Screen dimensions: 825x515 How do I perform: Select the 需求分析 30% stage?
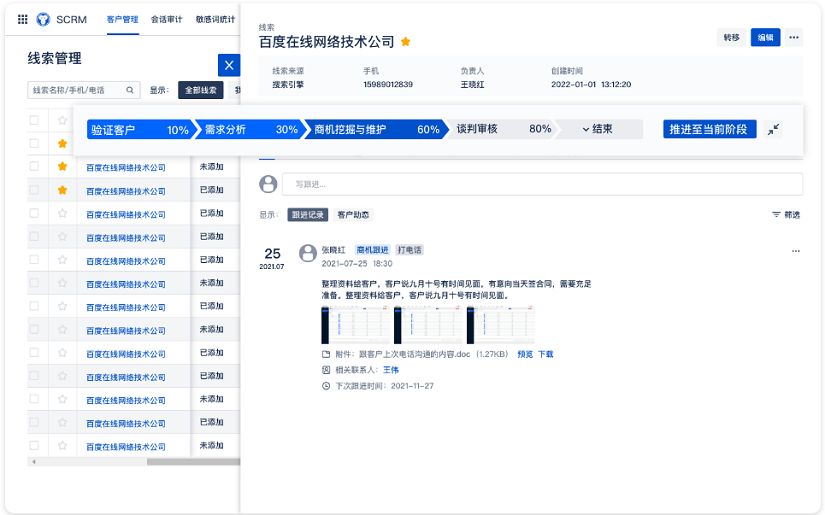(x=251, y=130)
